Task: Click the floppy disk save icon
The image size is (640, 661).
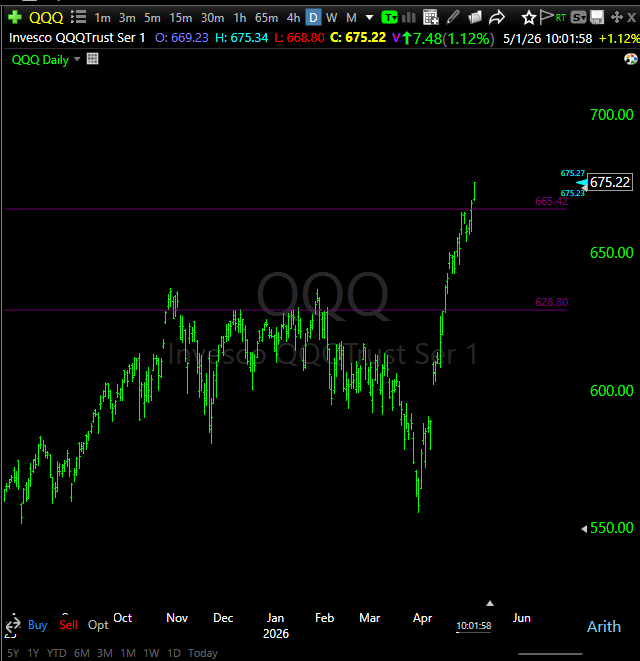Action: (x=597, y=17)
